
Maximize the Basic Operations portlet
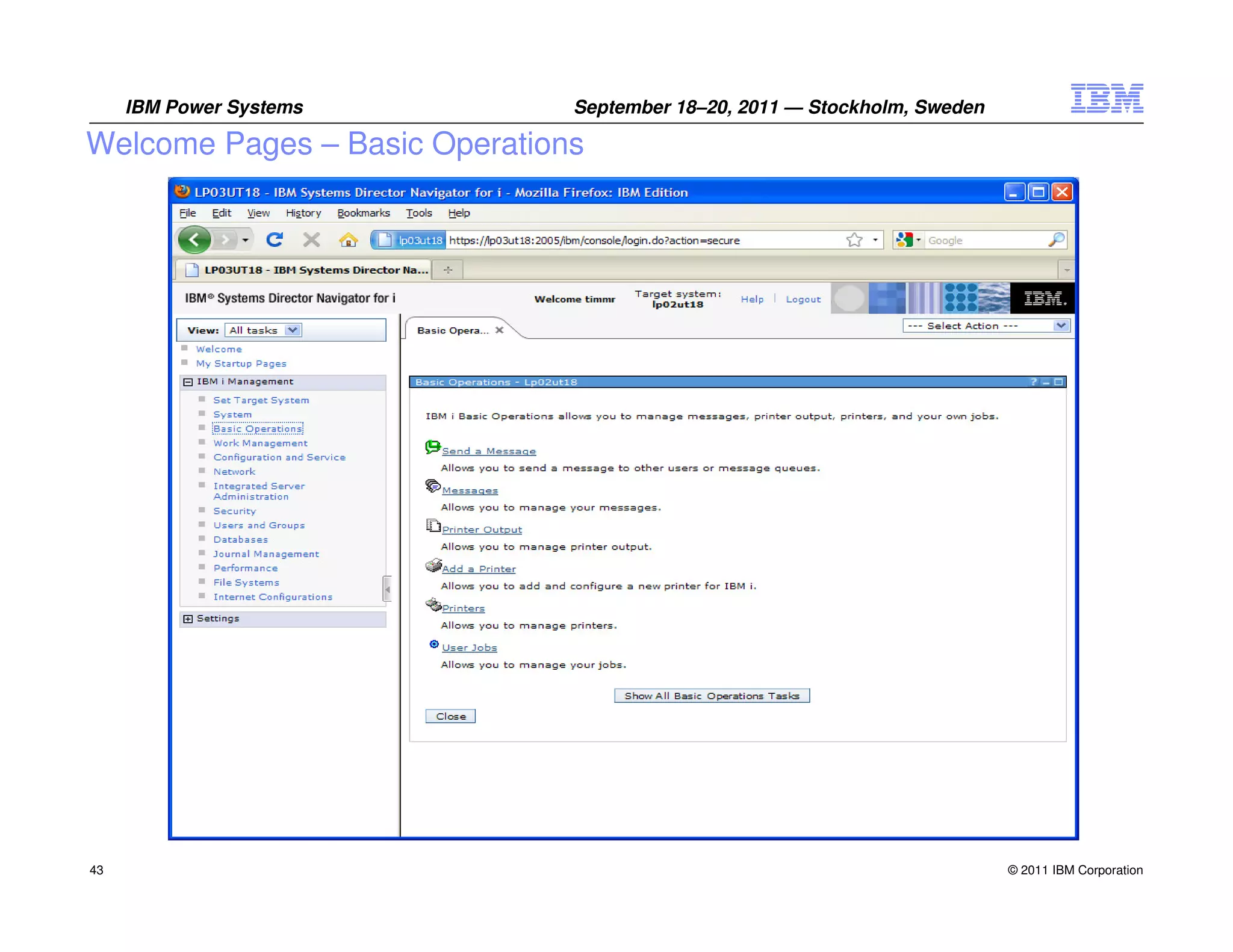point(1058,382)
